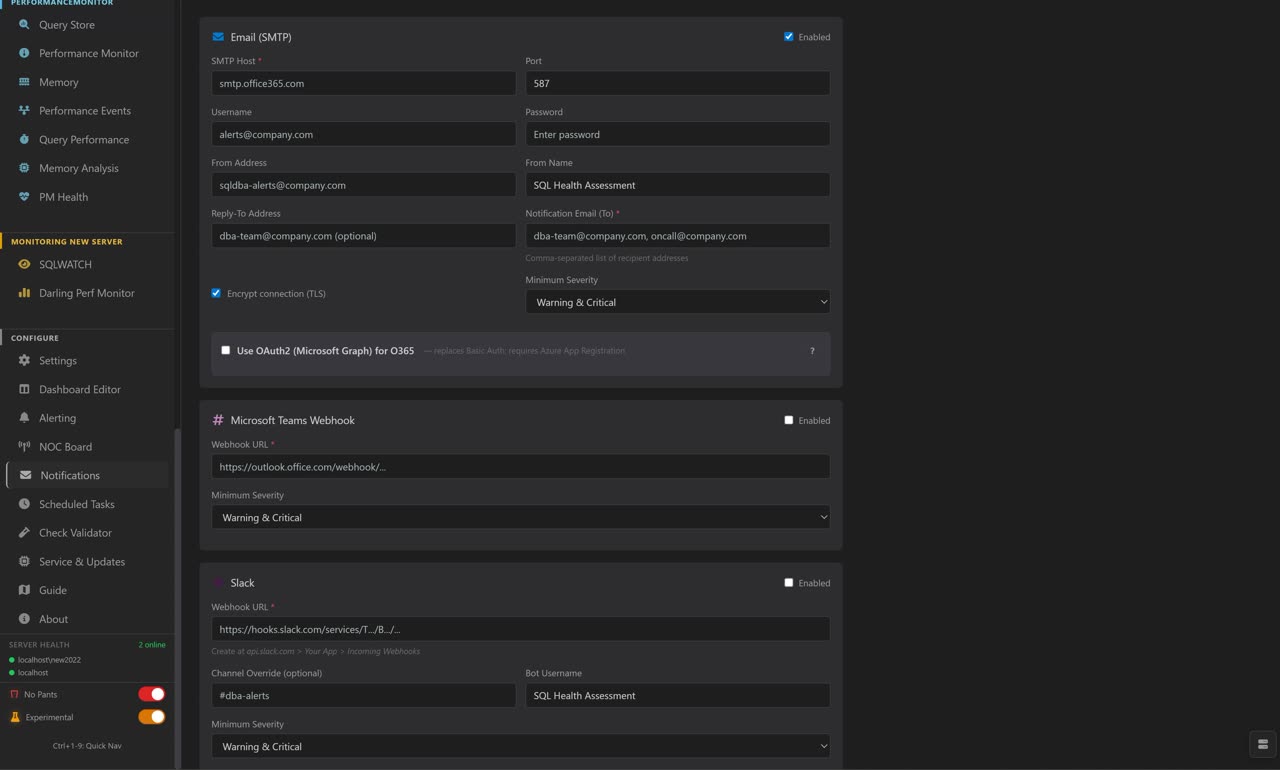This screenshot has height=770, width=1280.
Task: Disable the Email (SMTP) Enabled checkbox
Action: [x=789, y=36]
